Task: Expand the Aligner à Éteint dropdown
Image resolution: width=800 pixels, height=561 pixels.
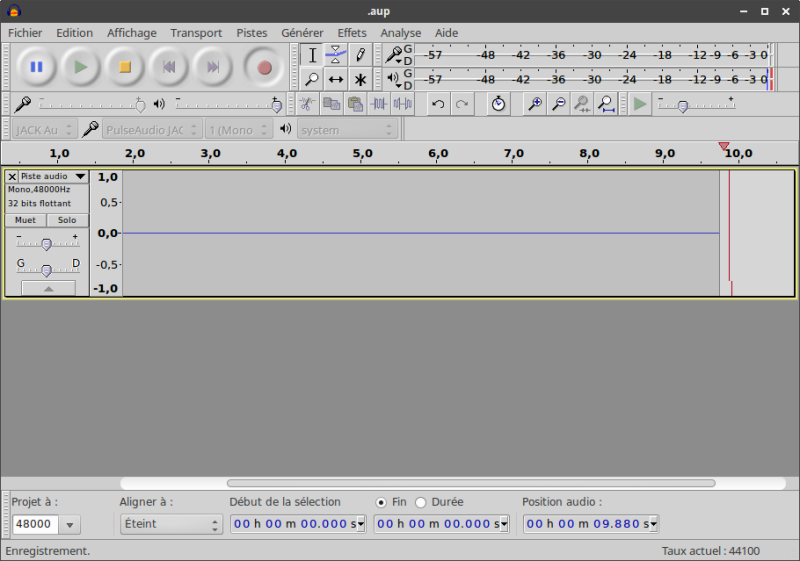Action: [170, 524]
